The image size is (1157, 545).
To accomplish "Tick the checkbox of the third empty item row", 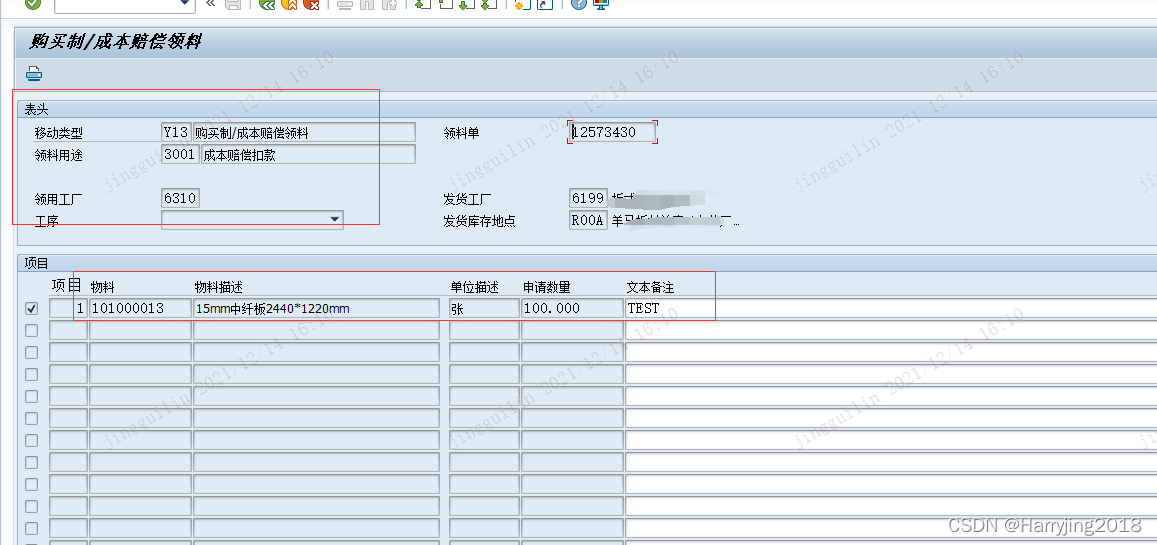I will pyautogui.click(x=32, y=374).
